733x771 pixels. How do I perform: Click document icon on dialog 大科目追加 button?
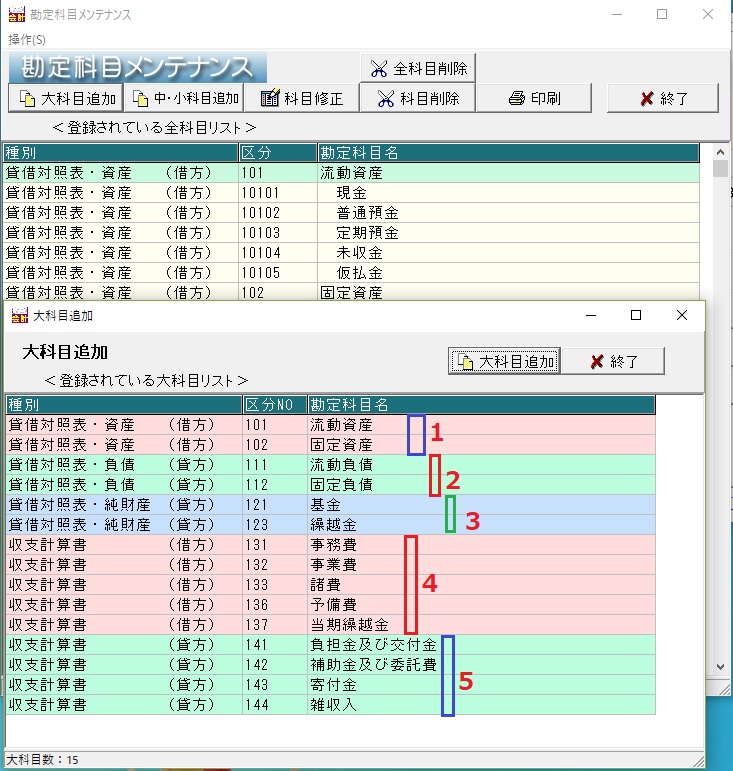tap(465, 361)
